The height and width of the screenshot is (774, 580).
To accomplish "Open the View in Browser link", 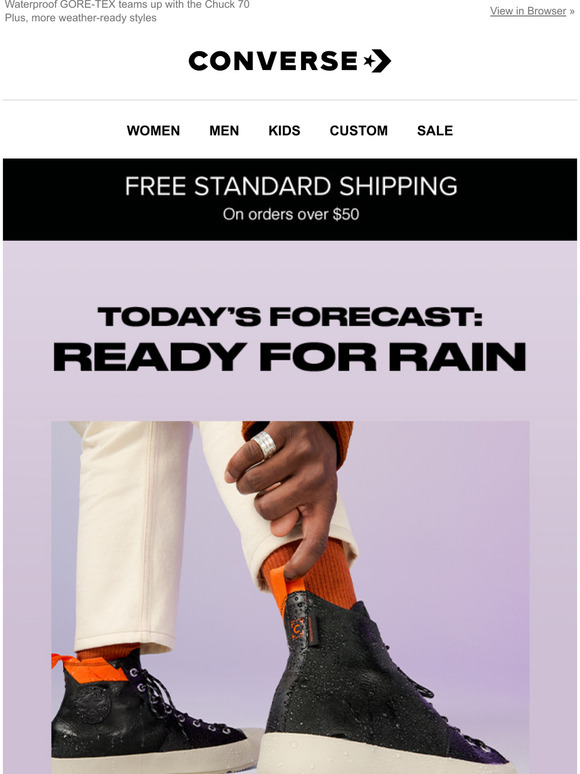I will pos(528,11).
